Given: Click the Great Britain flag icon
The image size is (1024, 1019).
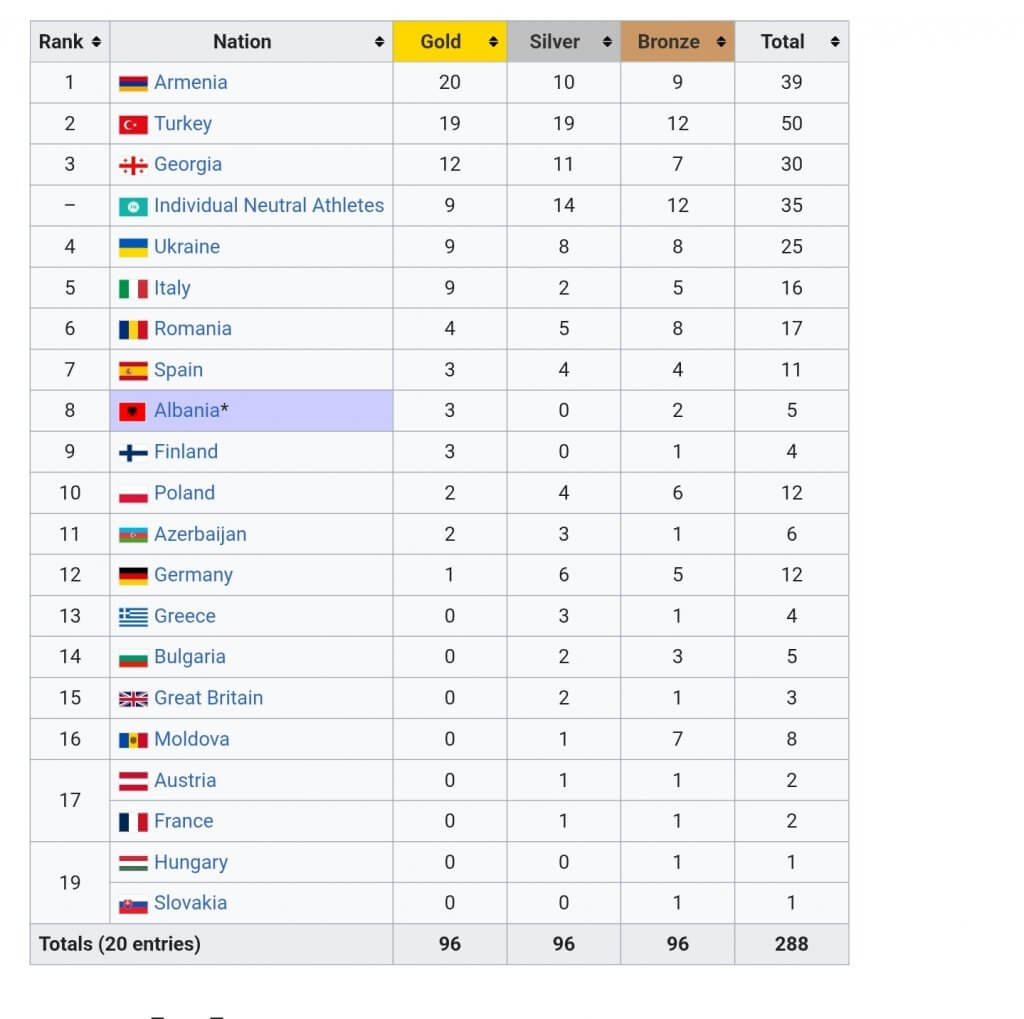Looking at the screenshot, I should (133, 699).
